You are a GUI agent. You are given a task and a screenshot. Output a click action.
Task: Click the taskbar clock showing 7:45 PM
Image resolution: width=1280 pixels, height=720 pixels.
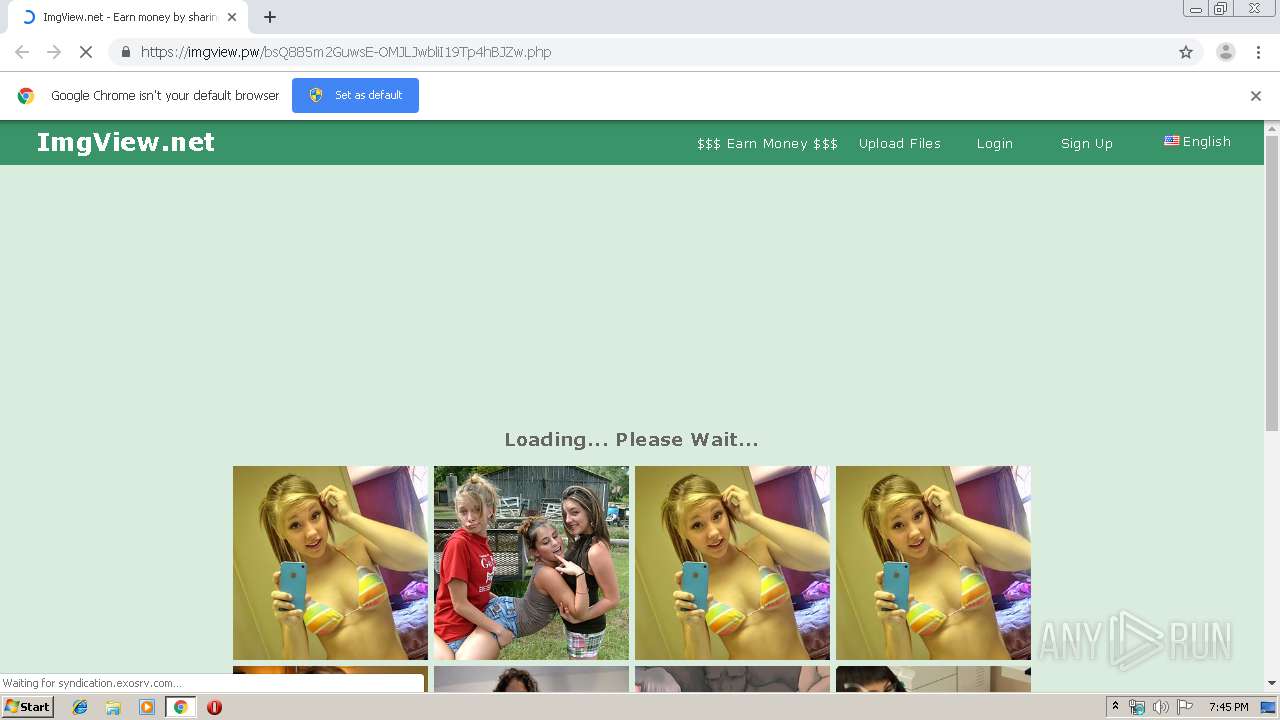tap(1228, 707)
